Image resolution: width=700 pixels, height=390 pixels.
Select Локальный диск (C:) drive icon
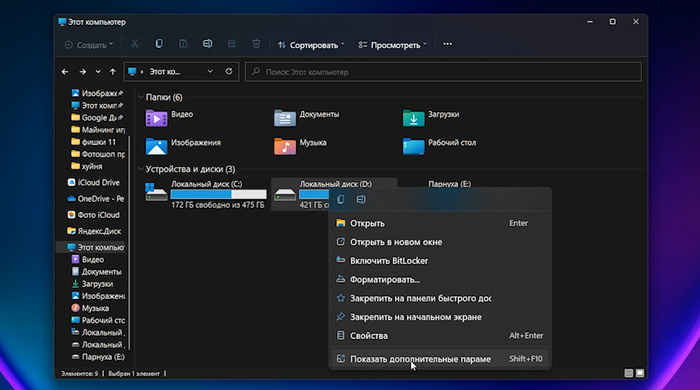[156, 193]
